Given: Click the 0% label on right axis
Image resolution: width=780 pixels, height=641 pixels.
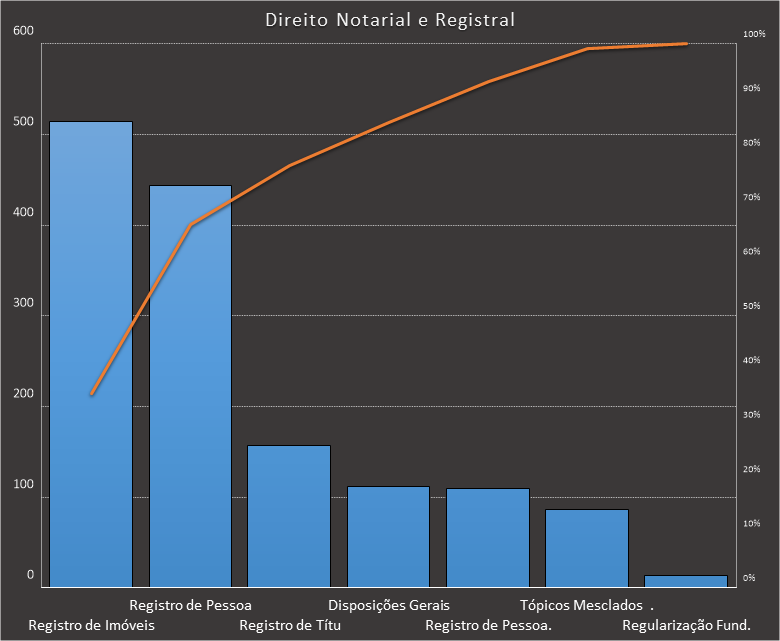Looking at the screenshot, I should pyautogui.click(x=749, y=578).
